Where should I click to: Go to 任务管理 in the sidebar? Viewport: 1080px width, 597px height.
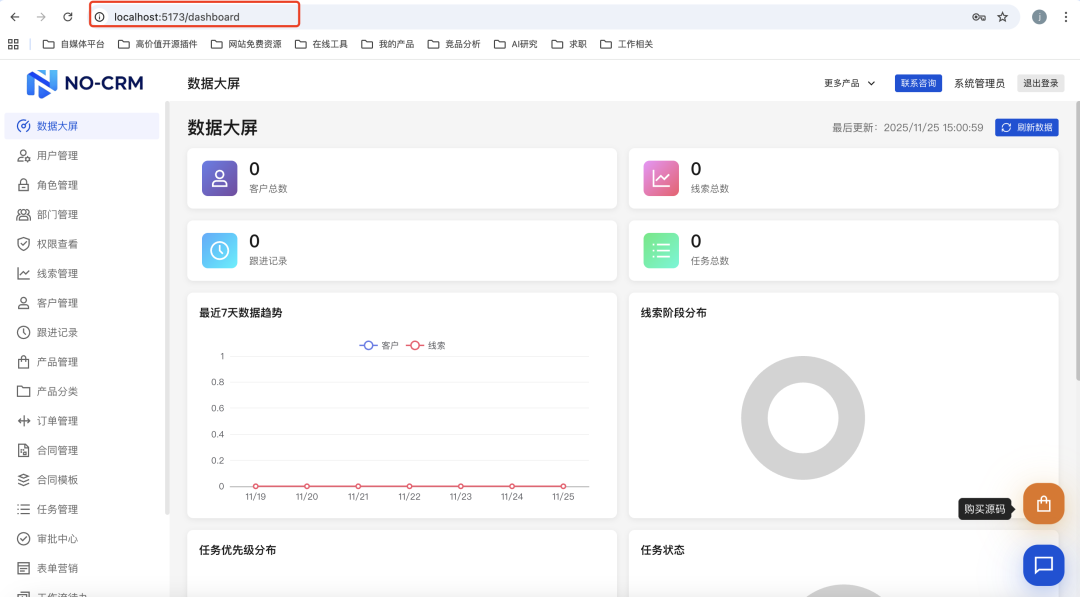(x=82, y=510)
